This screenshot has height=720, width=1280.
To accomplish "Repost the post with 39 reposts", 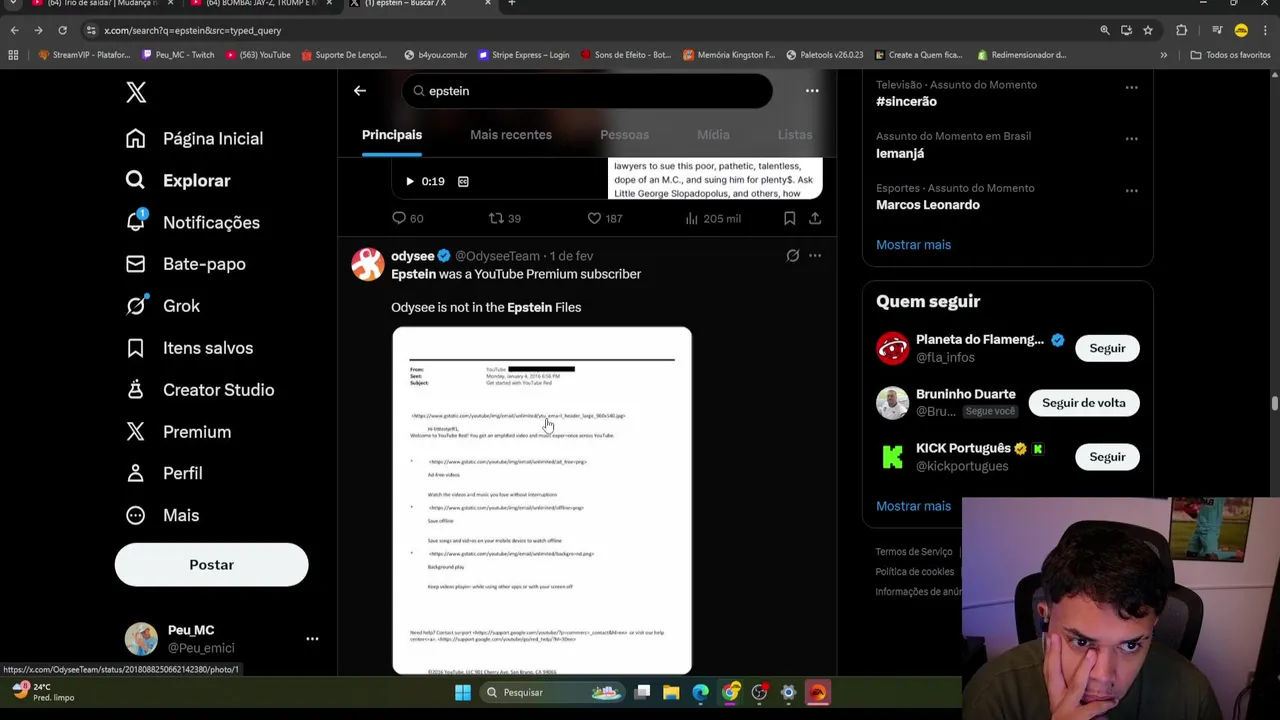I will pos(504,218).
